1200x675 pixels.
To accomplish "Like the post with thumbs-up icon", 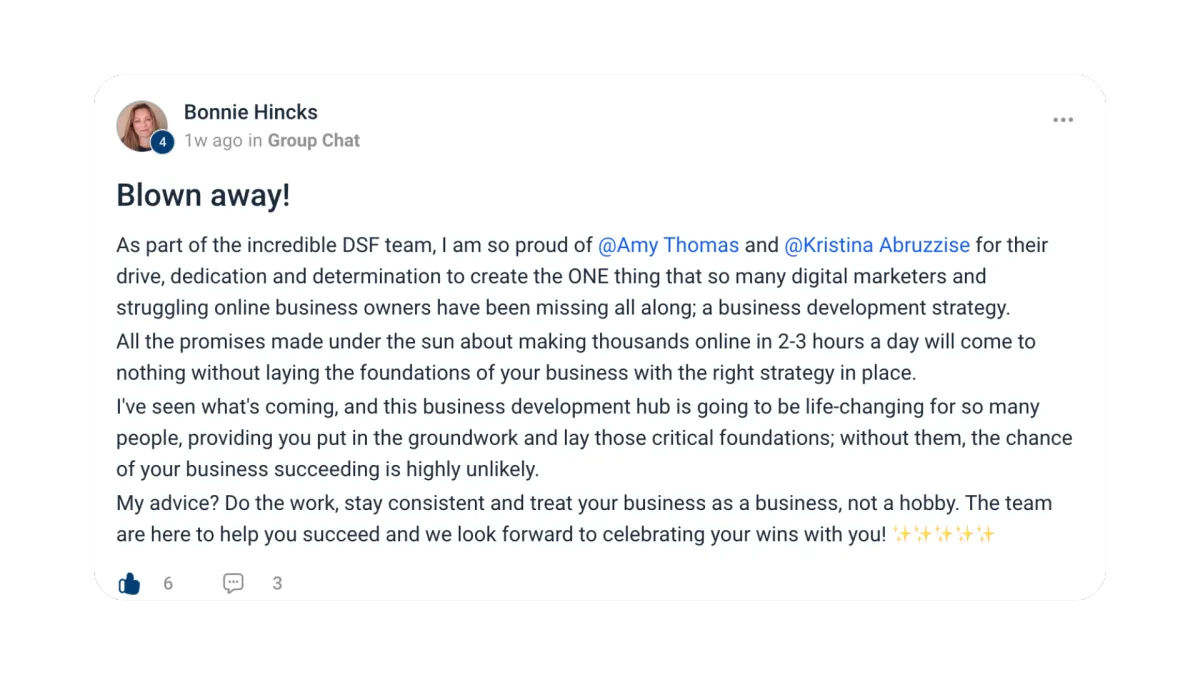I will 130,583.
